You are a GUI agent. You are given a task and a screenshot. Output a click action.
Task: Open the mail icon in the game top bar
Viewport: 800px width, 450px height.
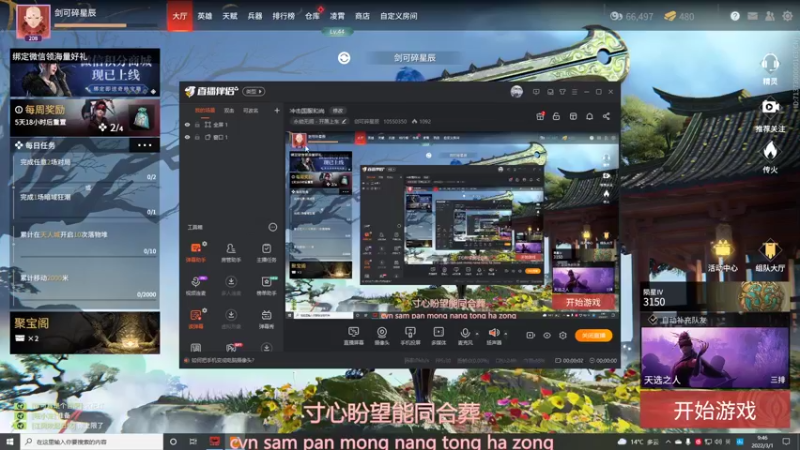[x=753, y=16]
